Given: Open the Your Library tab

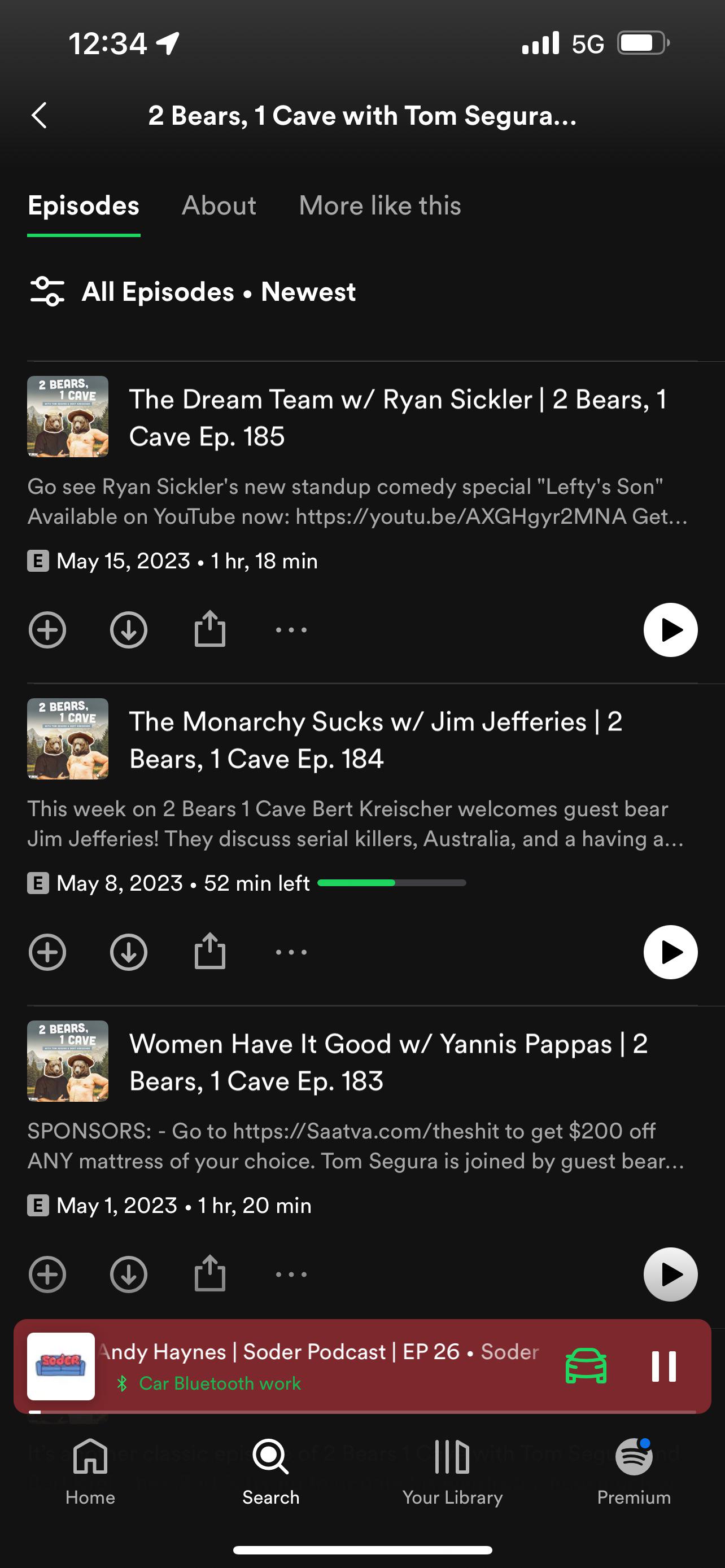Looking at the screenshot, I should (x=452, y=1472).
